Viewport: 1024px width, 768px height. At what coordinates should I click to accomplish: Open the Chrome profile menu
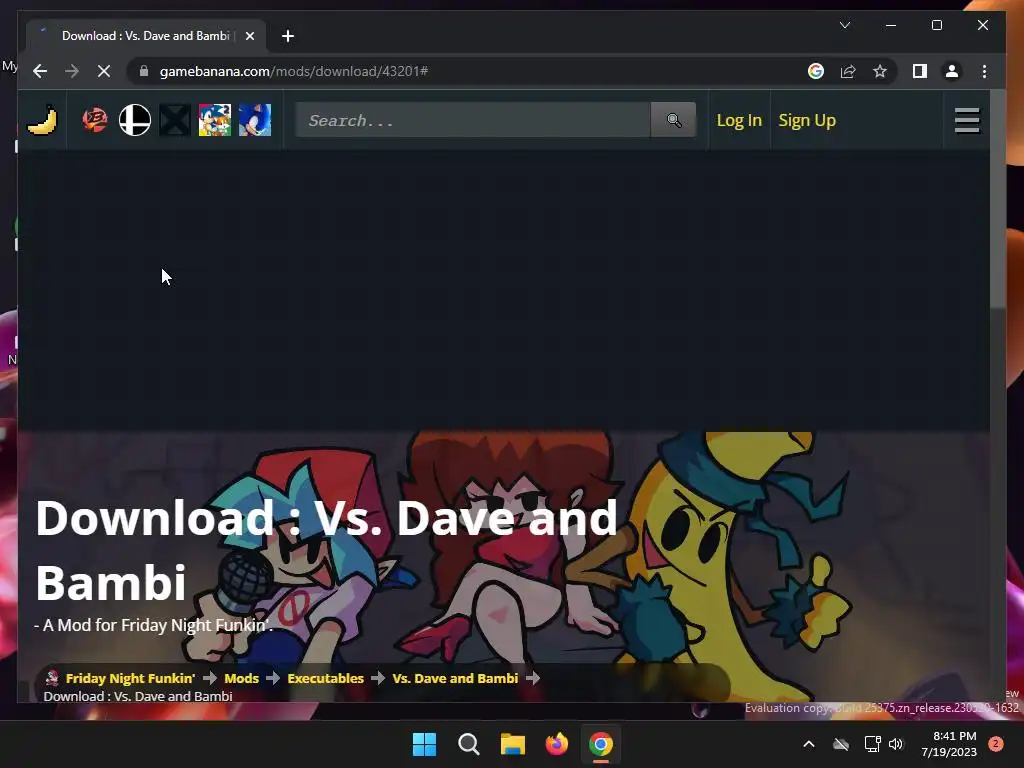click(x=952, y=71)
